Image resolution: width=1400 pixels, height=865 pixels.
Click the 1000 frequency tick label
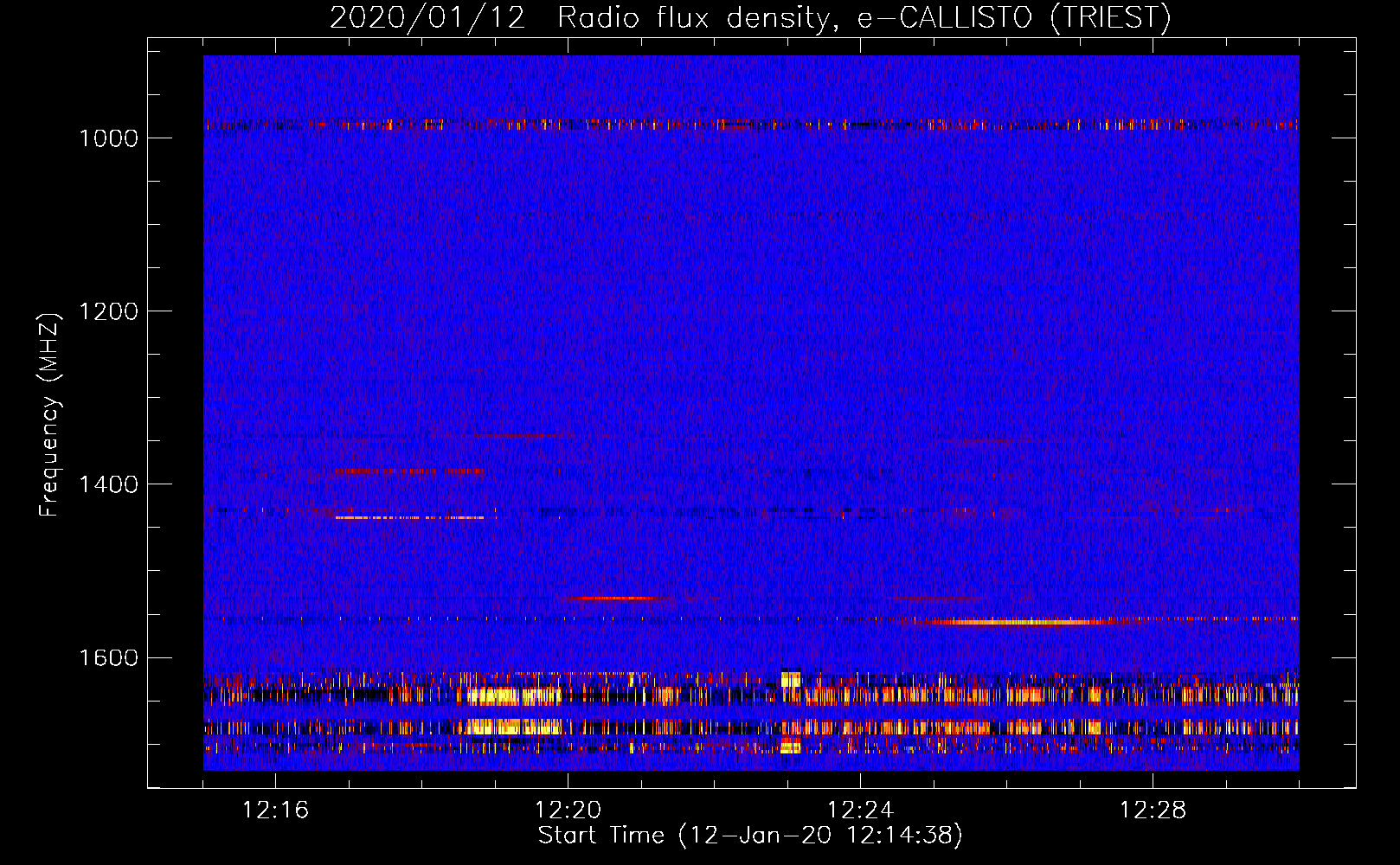[x=109, y=138]
